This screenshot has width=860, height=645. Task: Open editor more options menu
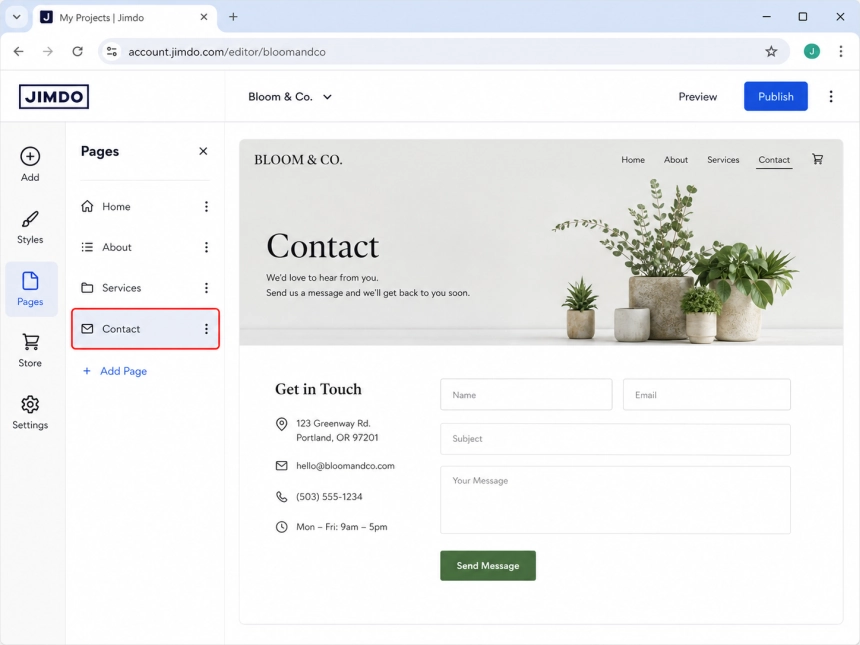coord(830,97)
